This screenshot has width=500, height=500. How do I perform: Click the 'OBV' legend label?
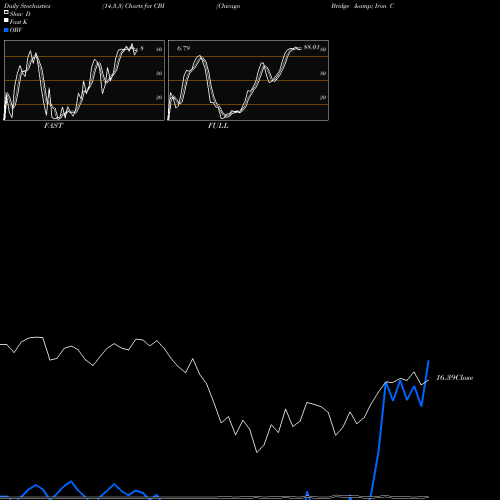coord(16,30)
